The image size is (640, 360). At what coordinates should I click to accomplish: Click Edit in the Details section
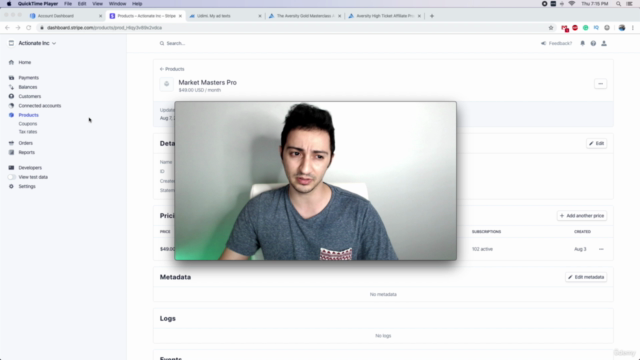coord(596,143)
